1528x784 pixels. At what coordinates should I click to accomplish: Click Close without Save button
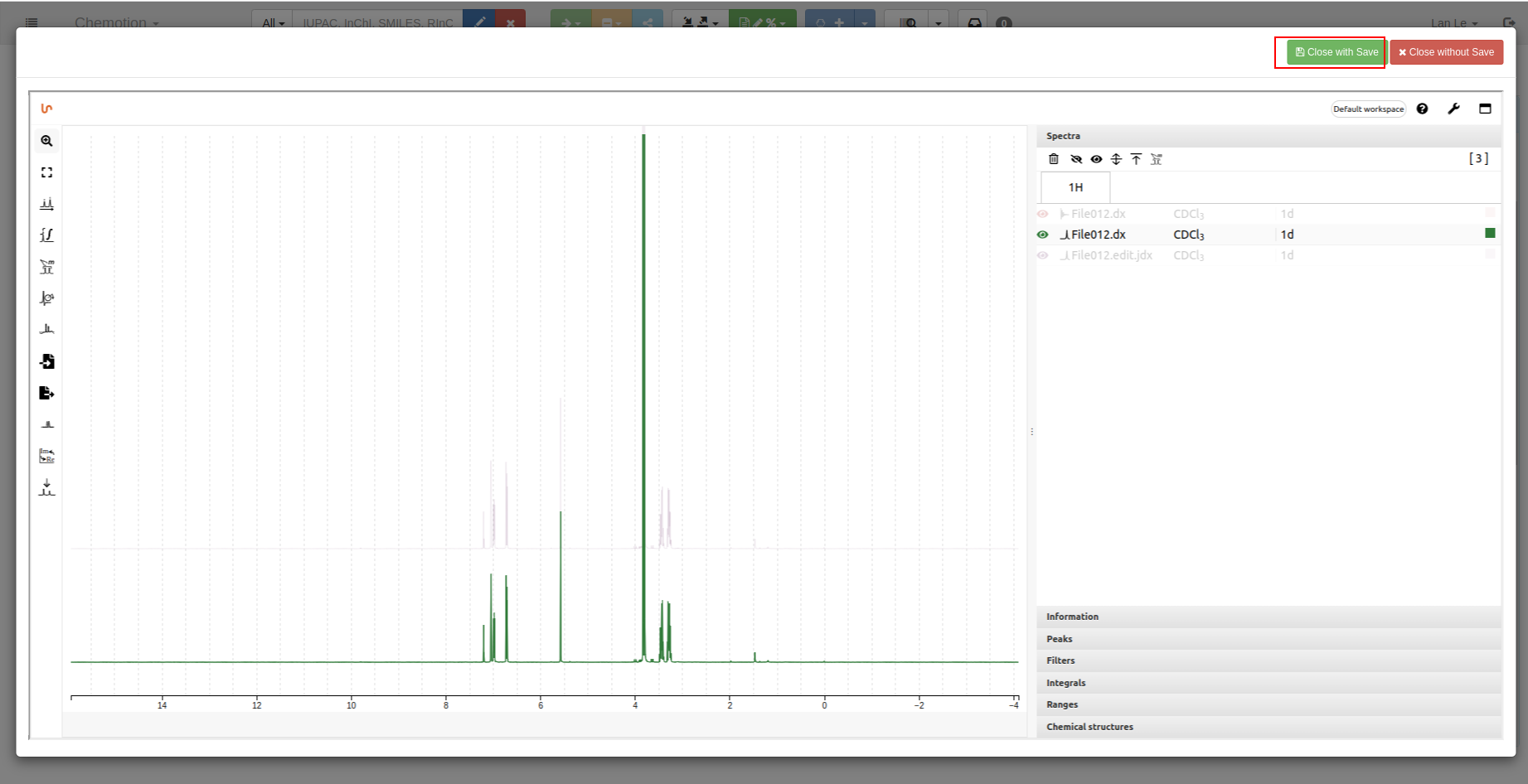tap(1446, 52)
